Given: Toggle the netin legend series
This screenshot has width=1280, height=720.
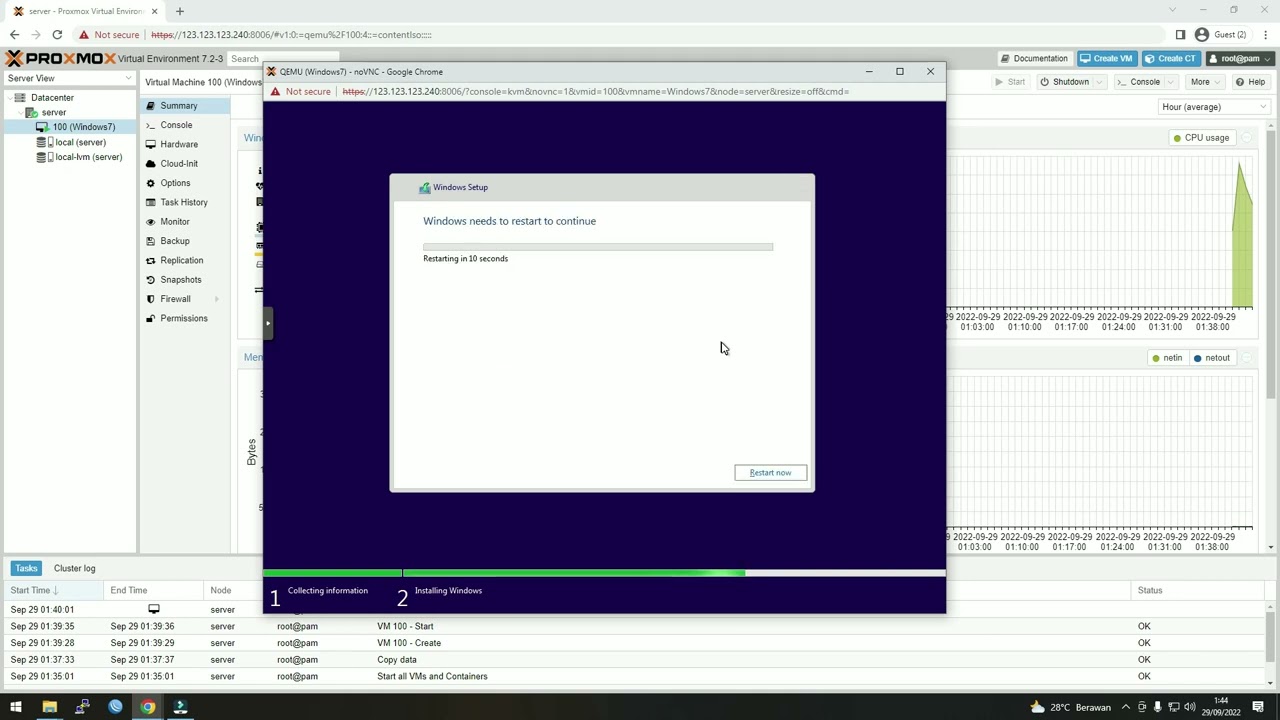Looking at the screenshot, I should click(1166, 358).
